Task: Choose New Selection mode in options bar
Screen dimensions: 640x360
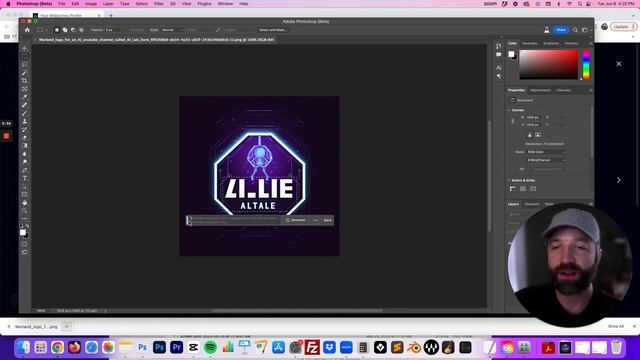Action: tap(57, 30)
